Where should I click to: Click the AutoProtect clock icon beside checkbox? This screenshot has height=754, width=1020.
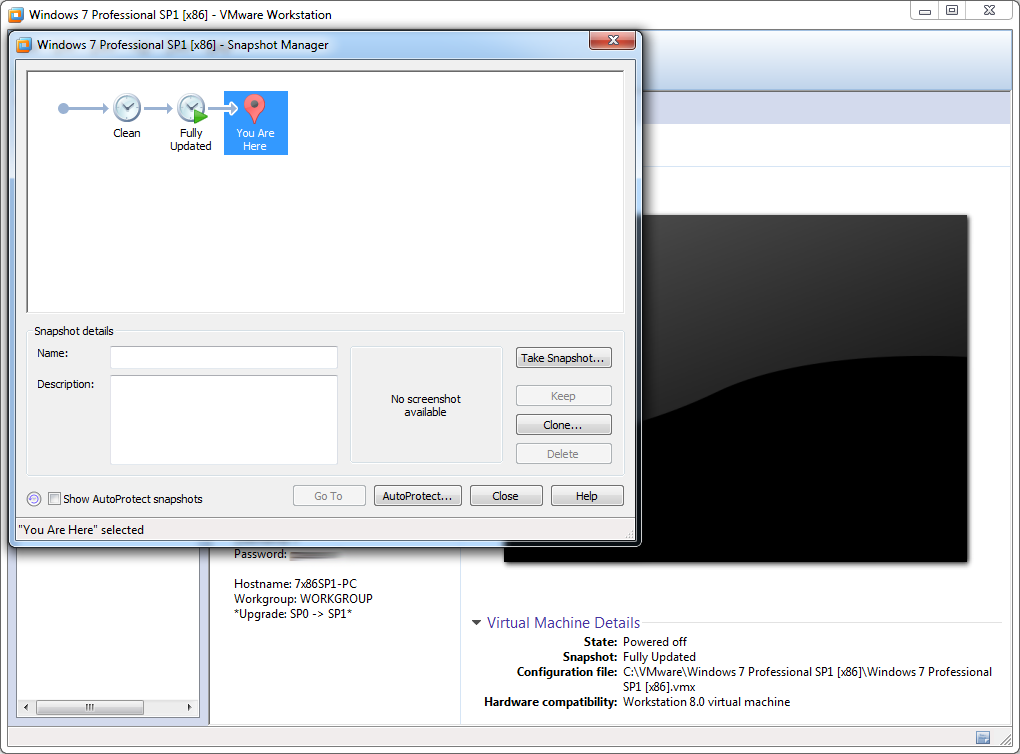(34, 499)
